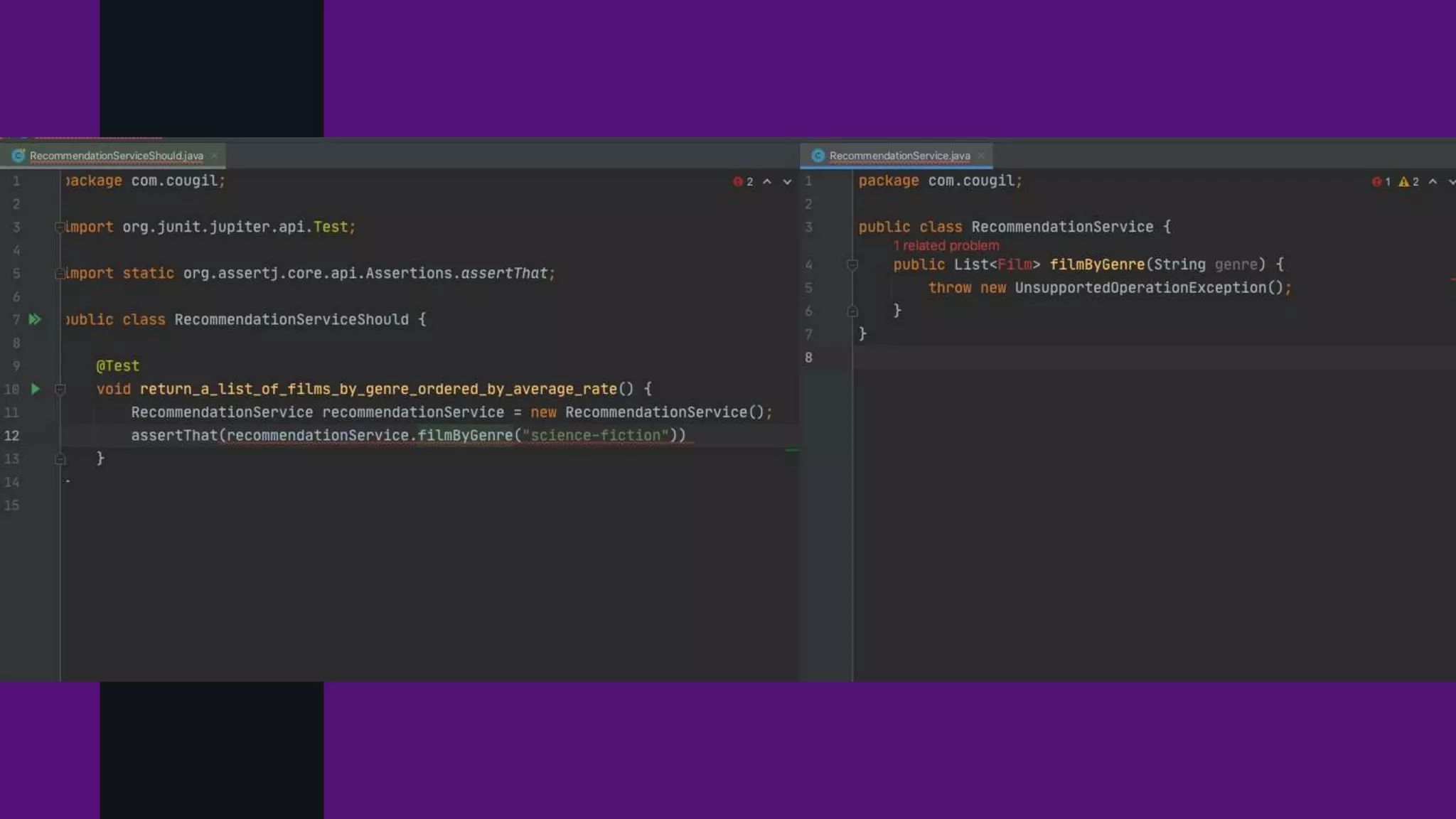Click the yellow warning icon in the right editor
Image resolution: width=1456 pixels, height=819 pixels.
(1403, 182)
